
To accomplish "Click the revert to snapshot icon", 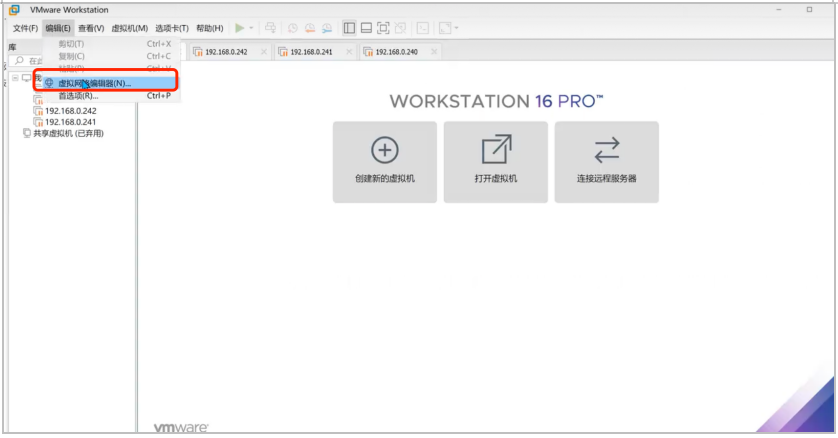I will (309, 28).
